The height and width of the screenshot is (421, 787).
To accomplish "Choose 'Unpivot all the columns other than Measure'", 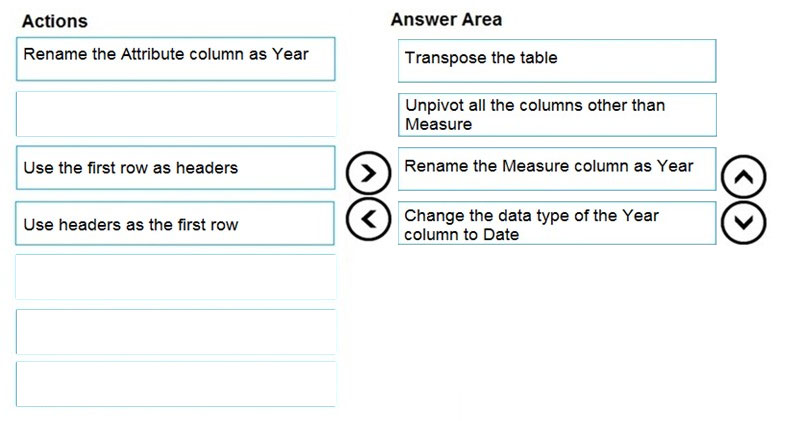I will coord(556,115).
